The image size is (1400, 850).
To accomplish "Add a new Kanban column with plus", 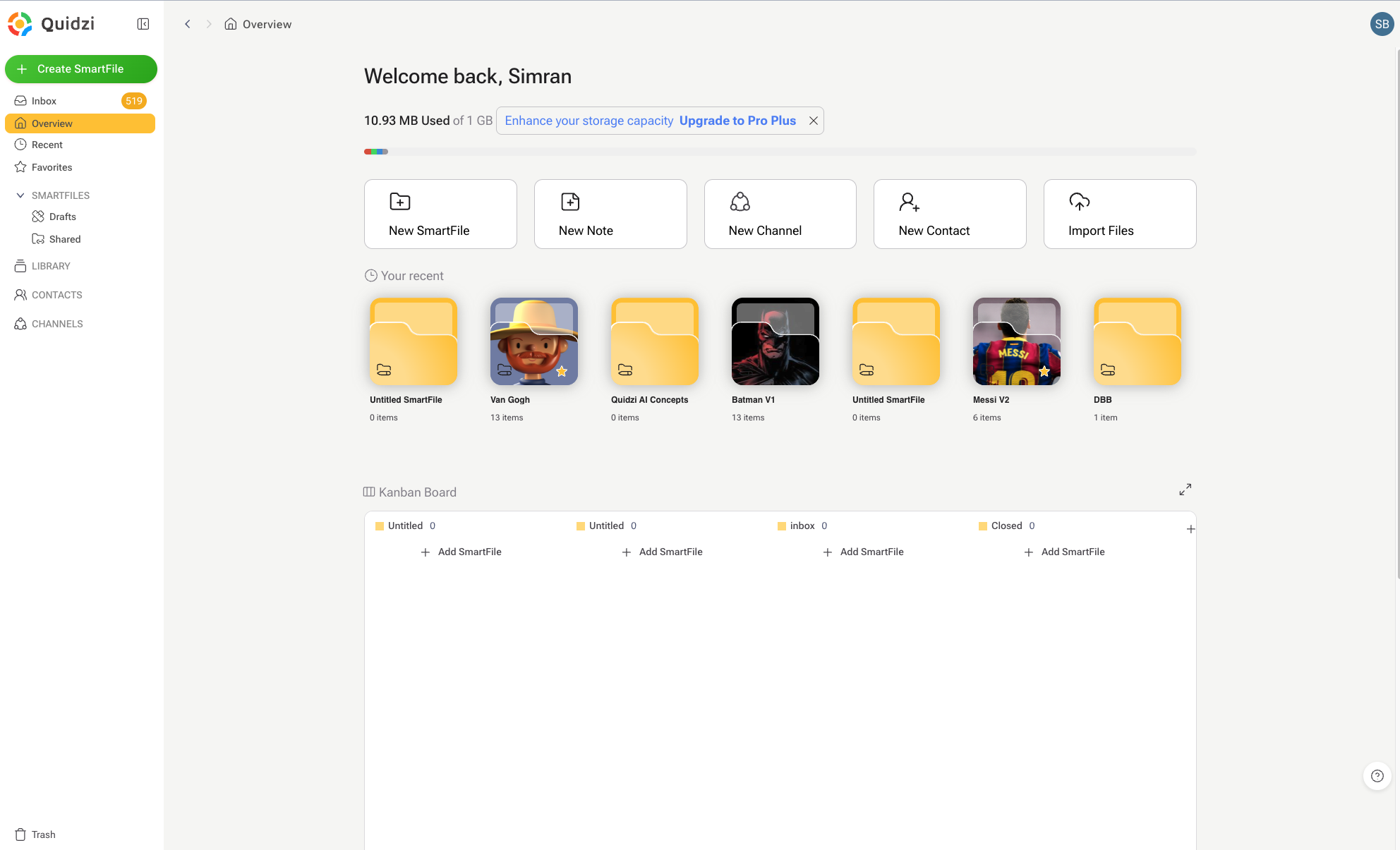I will [x=1190, y=529].
